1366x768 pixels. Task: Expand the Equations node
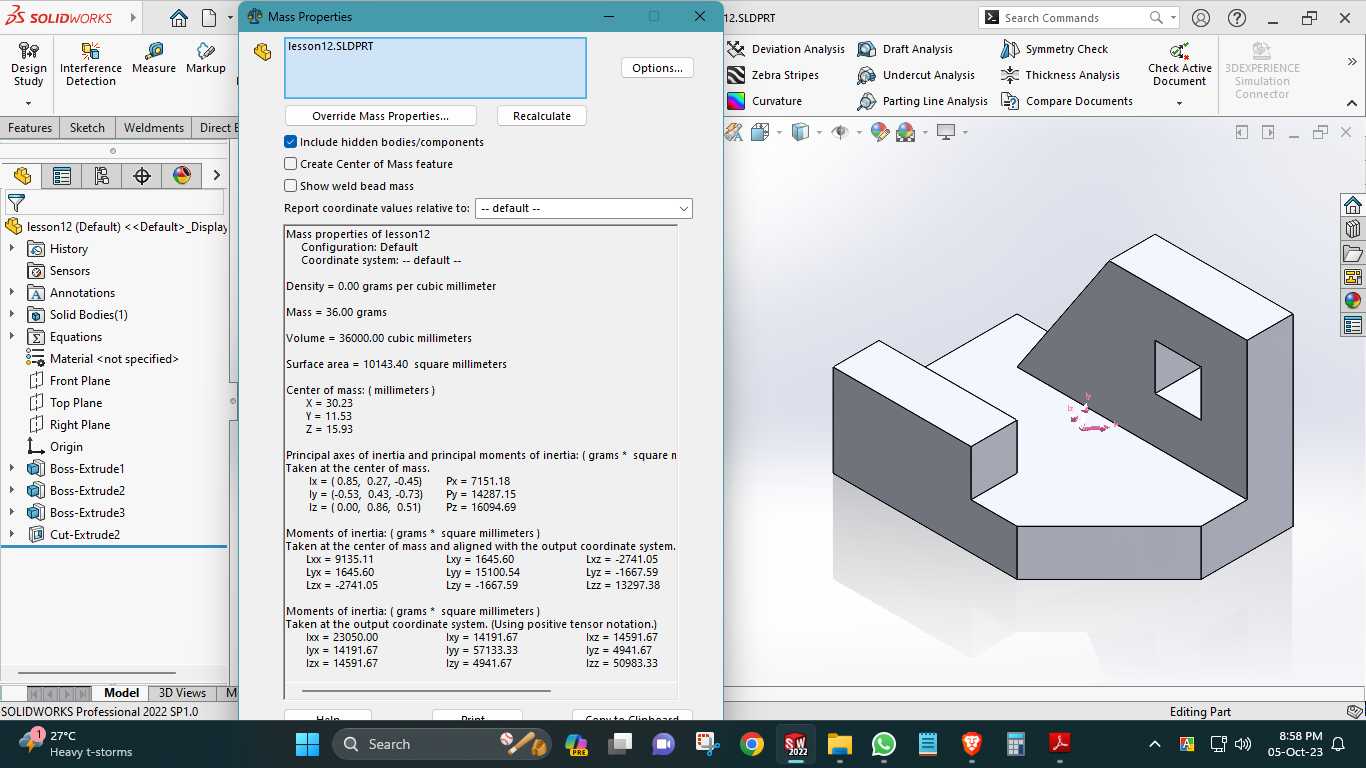coord(12,337)
